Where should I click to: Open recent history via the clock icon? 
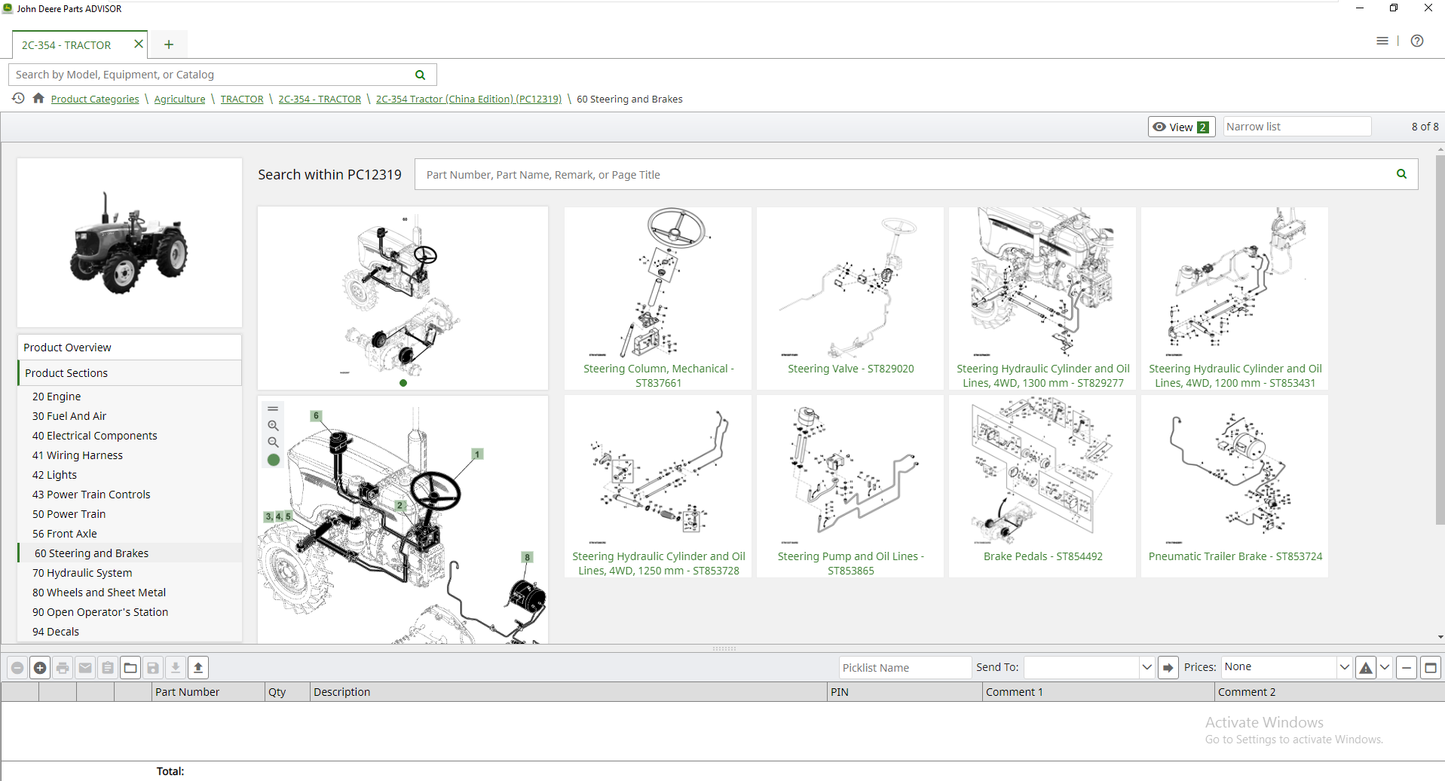pos(18,98)
